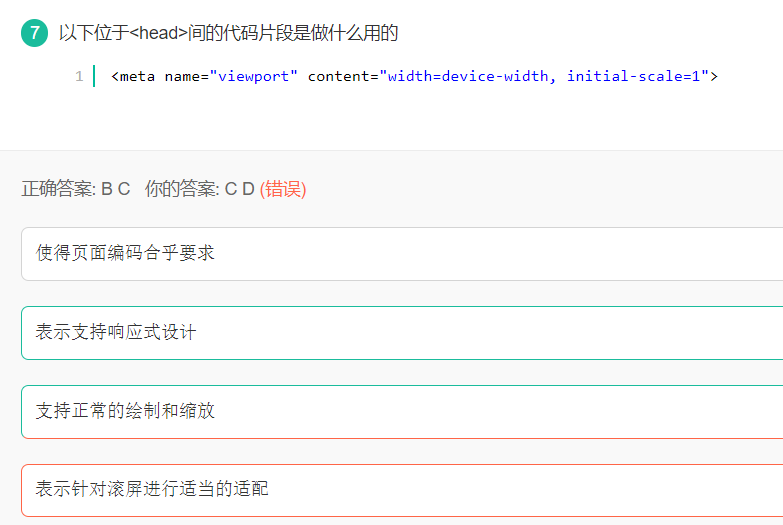Click the red (错误) label

click(283, 189)
